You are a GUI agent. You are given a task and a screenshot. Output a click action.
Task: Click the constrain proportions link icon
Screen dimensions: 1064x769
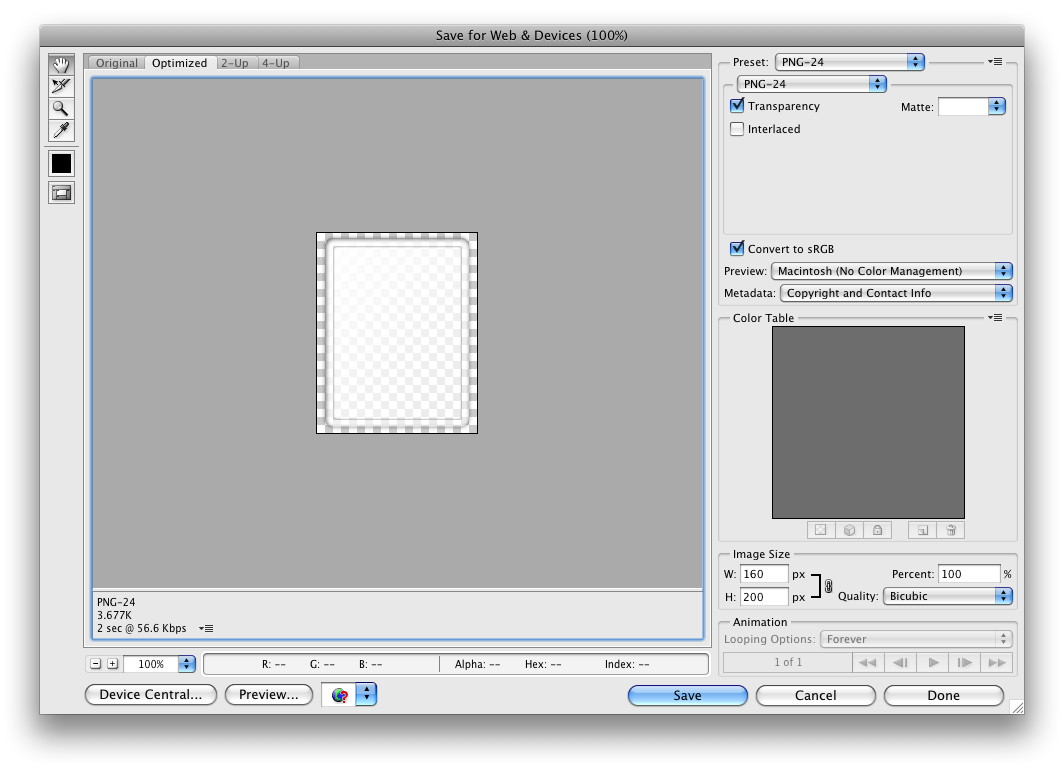(x=828, y=587)
